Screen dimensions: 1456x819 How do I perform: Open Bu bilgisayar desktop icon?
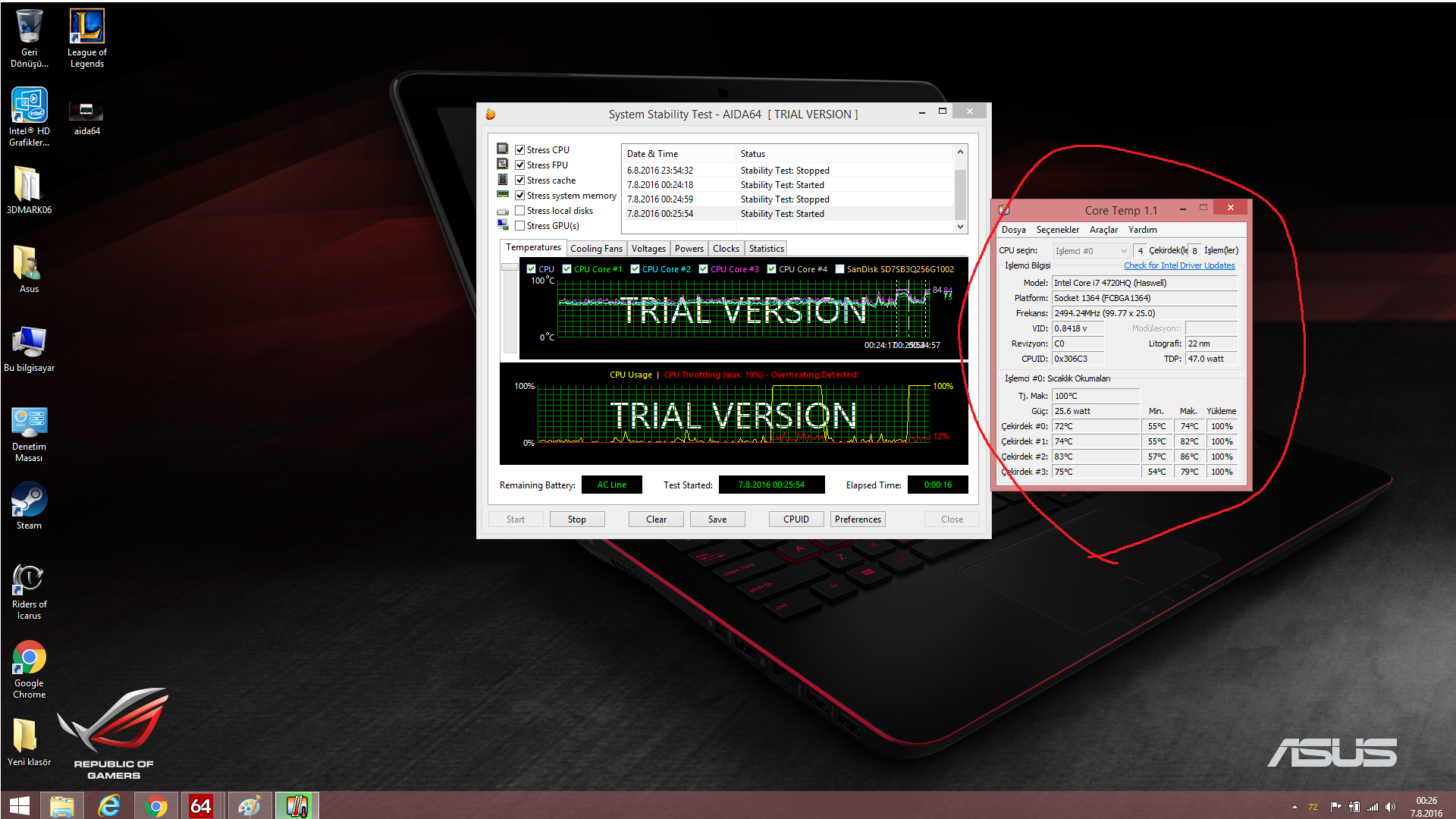pyautogui.click(x=29, y=347)
